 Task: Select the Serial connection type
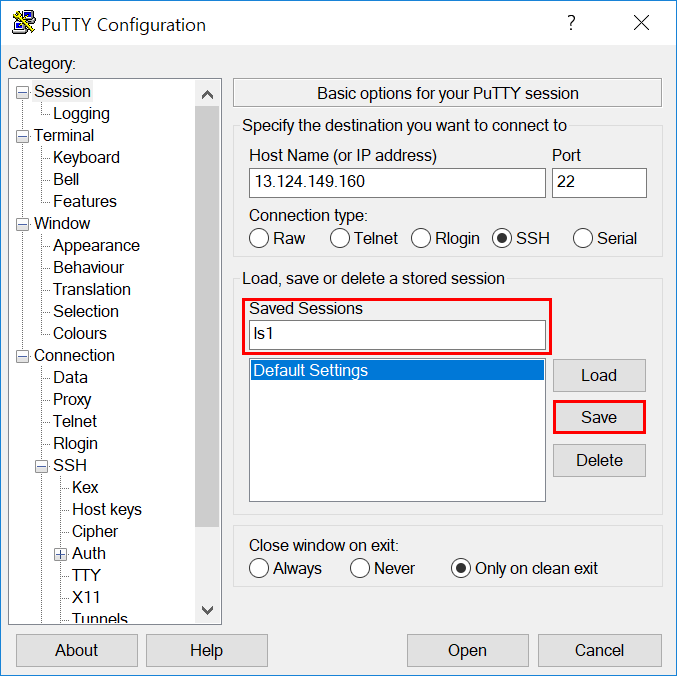582,238
